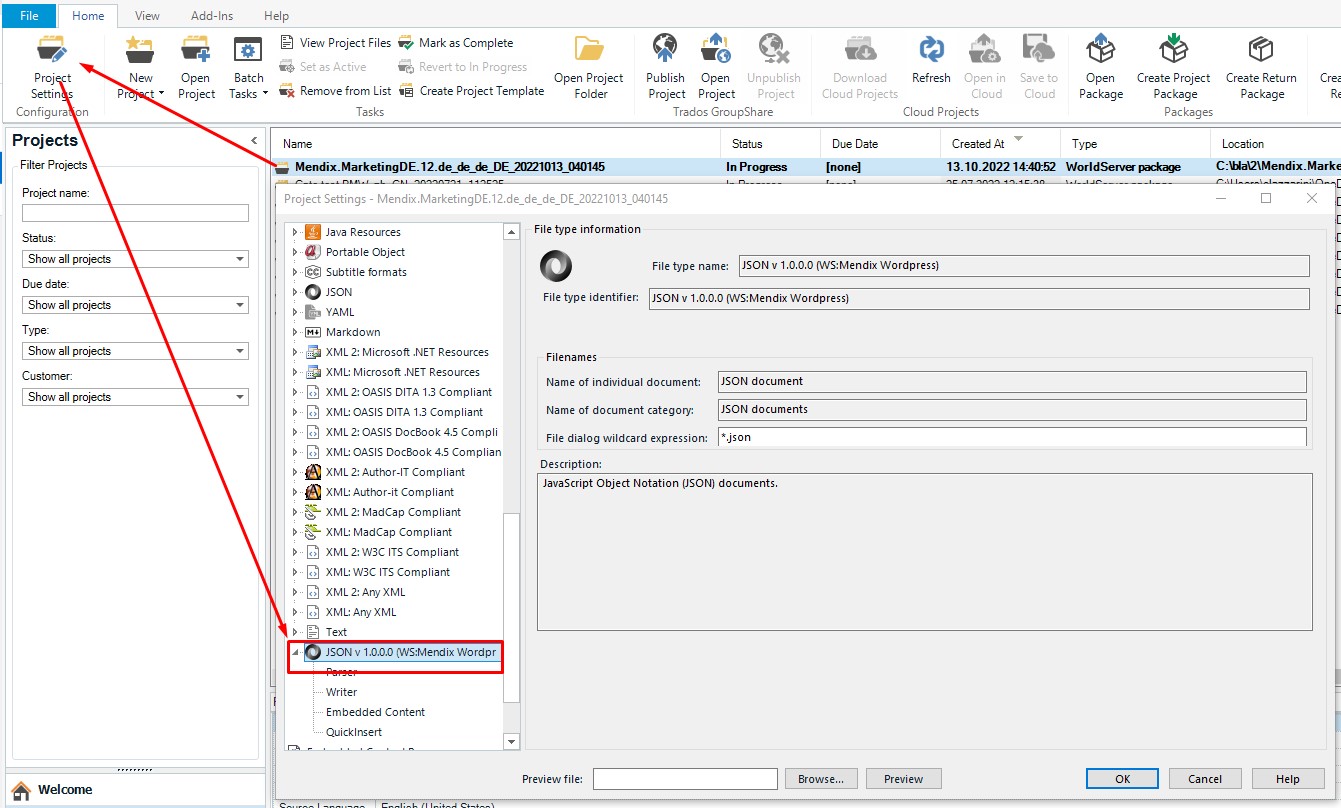Expand the YAML file type node

pyautogui.click(x=295, y=312)
